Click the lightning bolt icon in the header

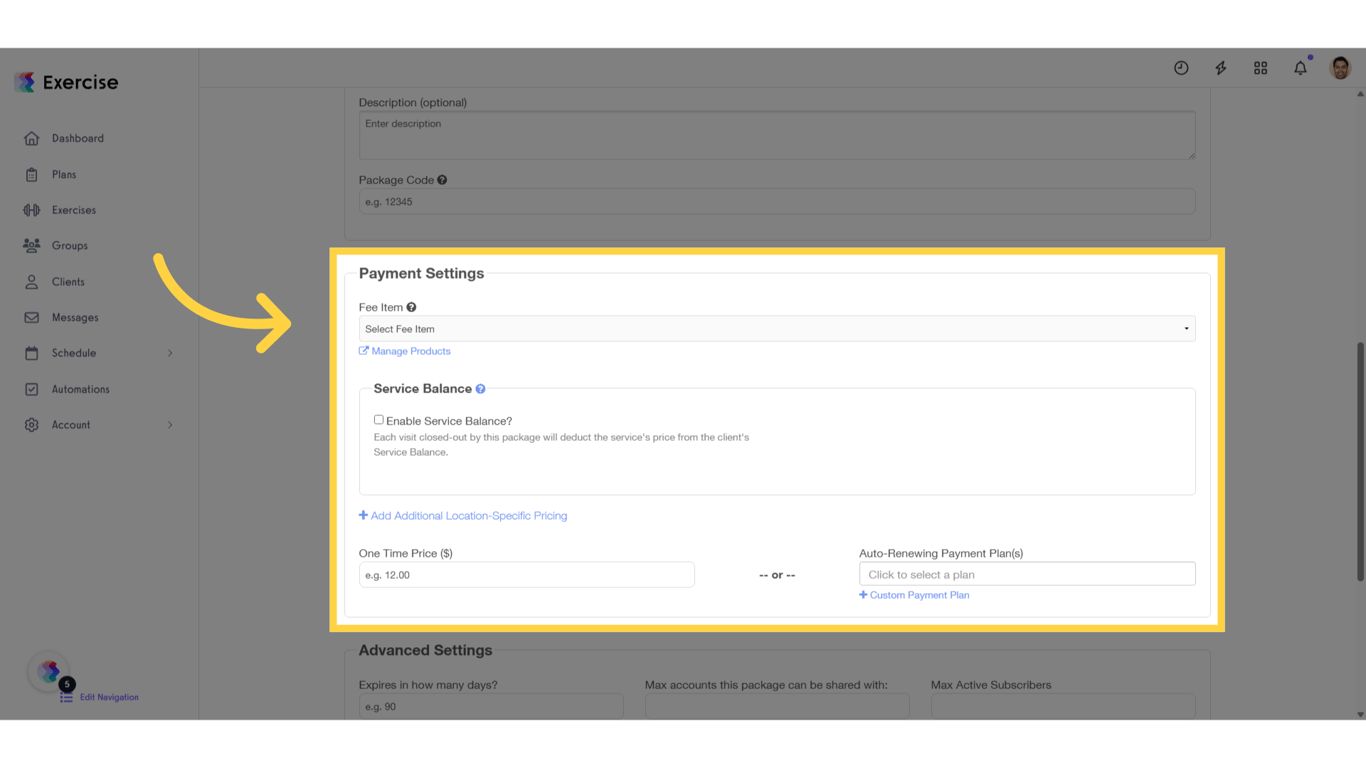pos(1220,67)
